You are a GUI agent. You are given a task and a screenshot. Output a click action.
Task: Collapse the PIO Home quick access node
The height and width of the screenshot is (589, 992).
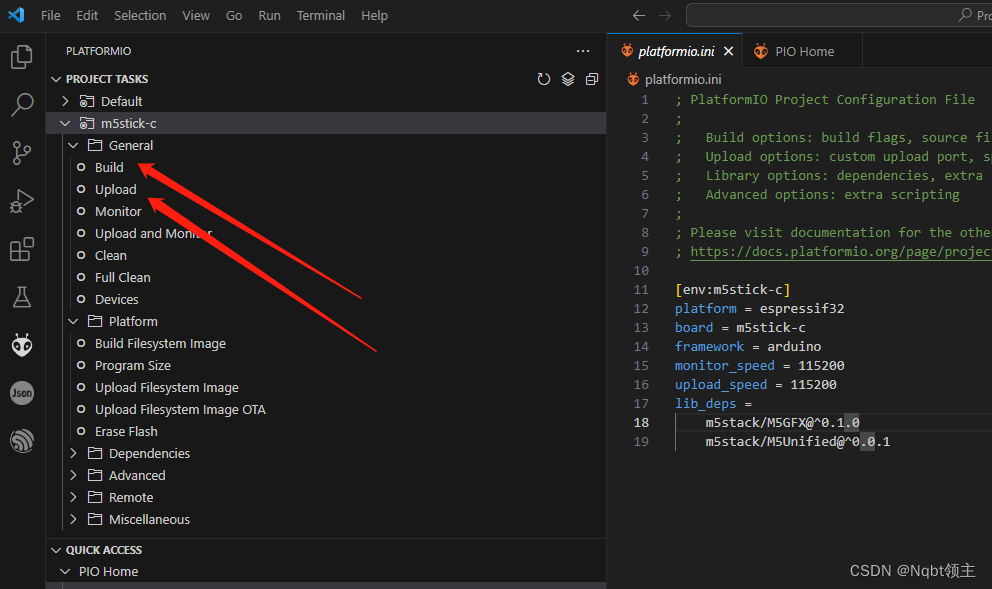[65, 572]
